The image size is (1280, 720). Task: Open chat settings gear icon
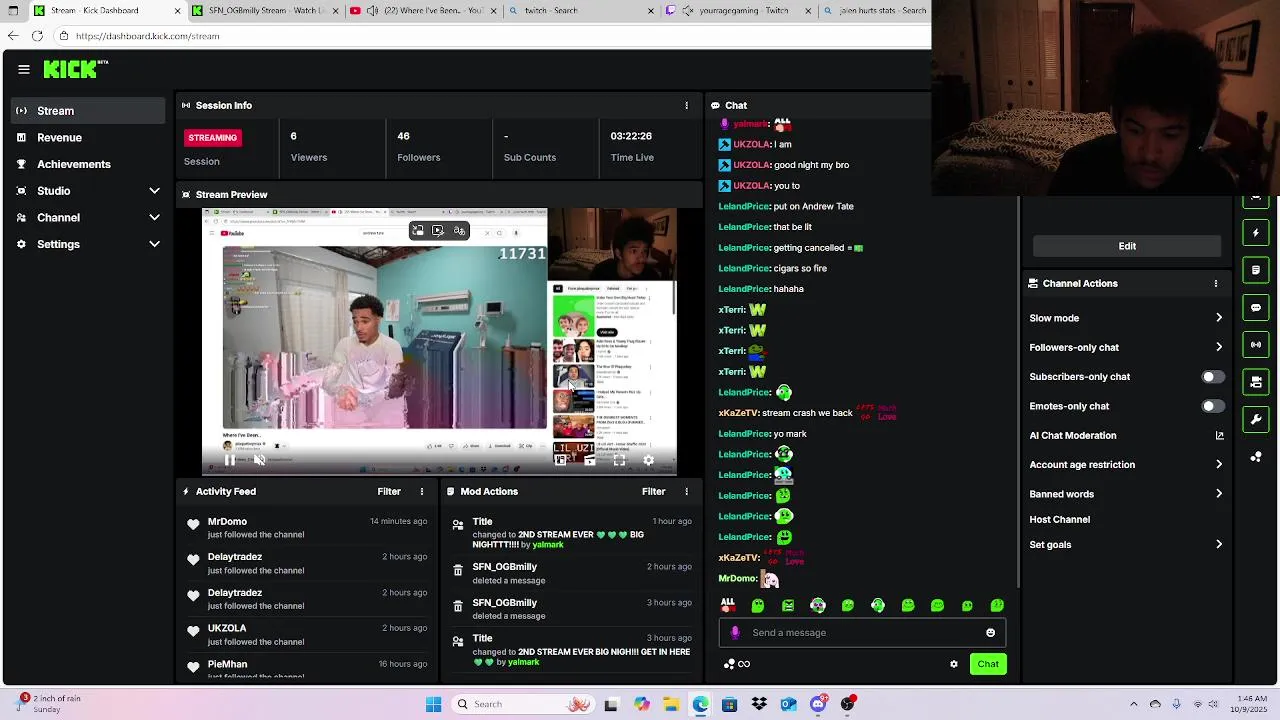point(954,664)
